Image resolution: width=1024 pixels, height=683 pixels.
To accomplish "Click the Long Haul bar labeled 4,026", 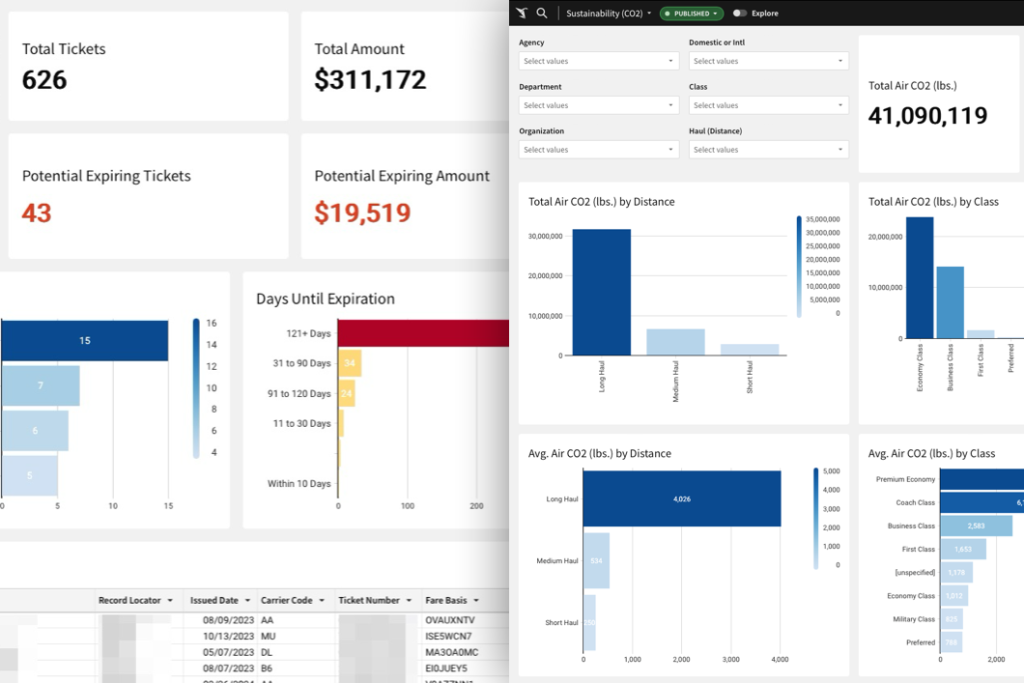I will (x=682, y=499).
